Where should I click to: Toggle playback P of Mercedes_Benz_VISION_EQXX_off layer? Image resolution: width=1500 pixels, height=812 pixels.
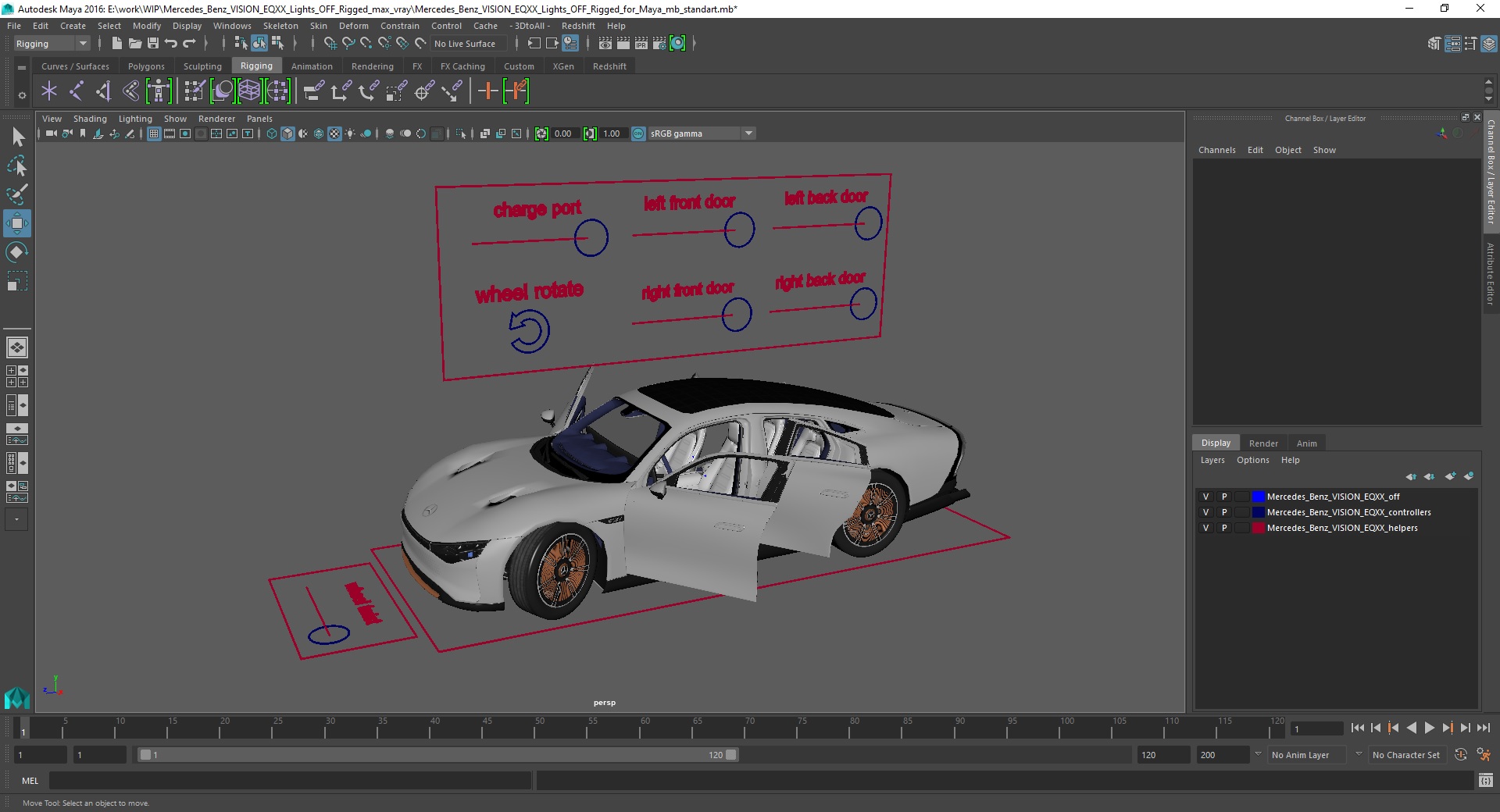tap(1224, 497)
